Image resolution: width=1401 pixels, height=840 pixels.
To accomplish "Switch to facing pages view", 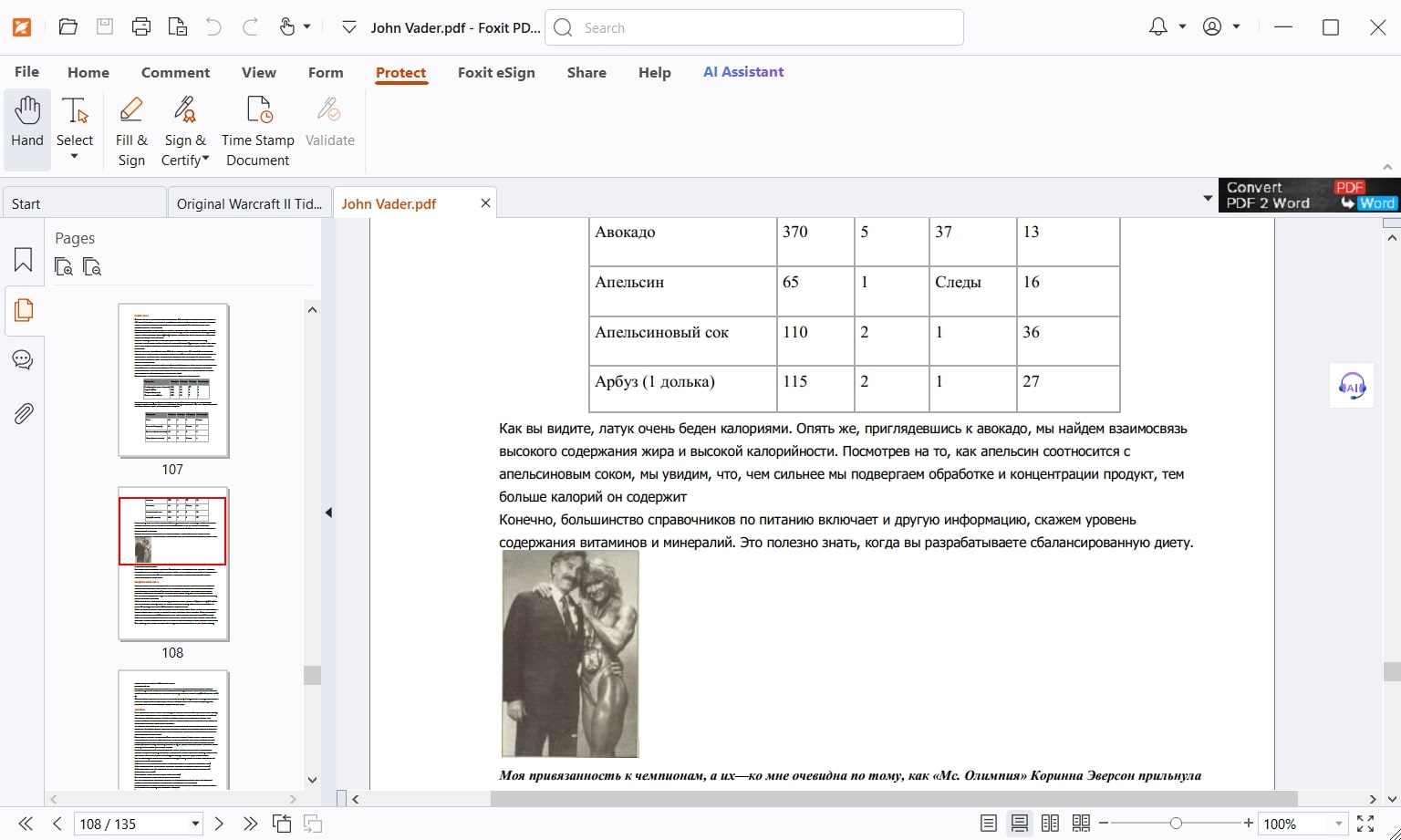I will coord(1050,824).
